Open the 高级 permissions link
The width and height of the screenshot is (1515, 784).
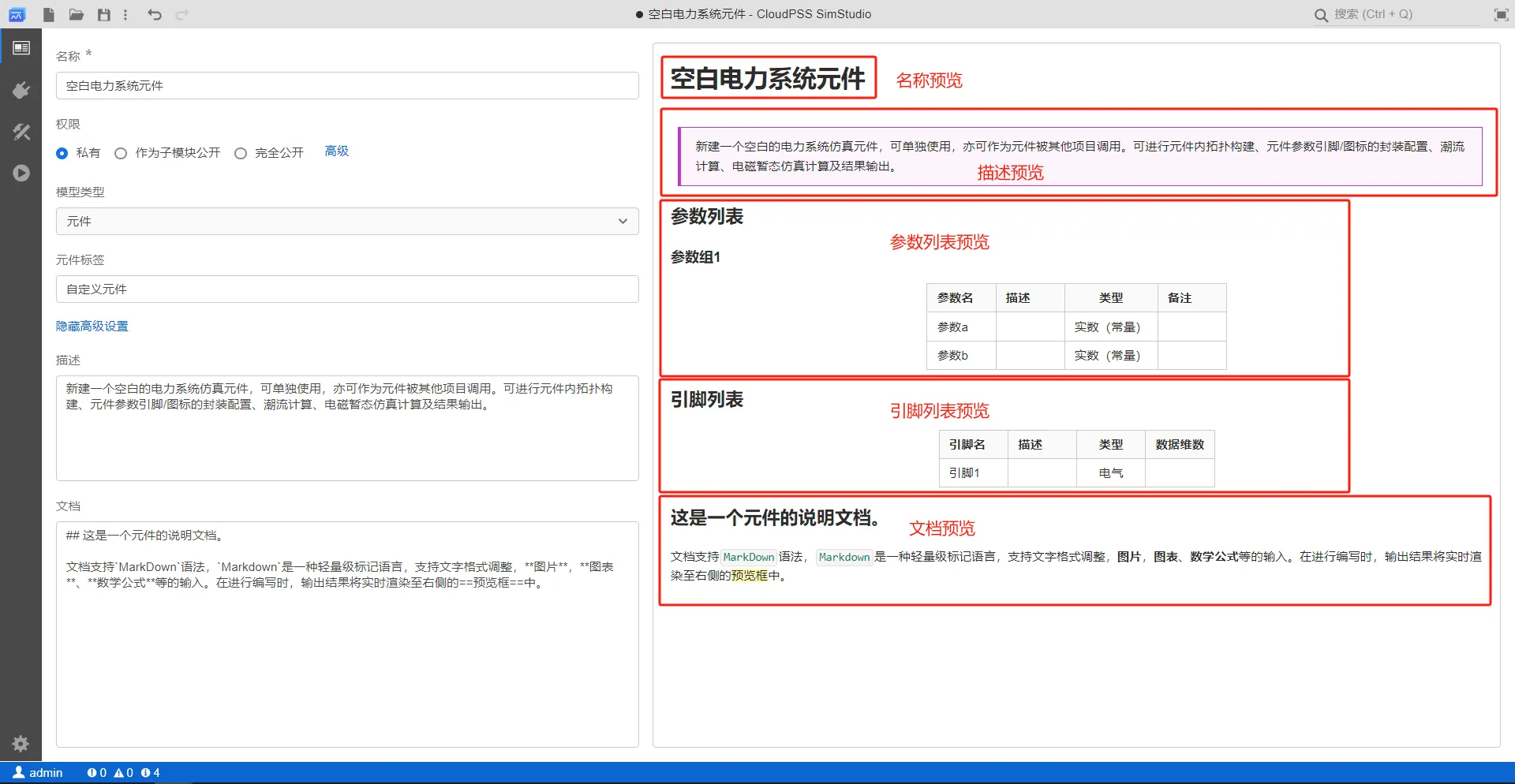[337, 151]
